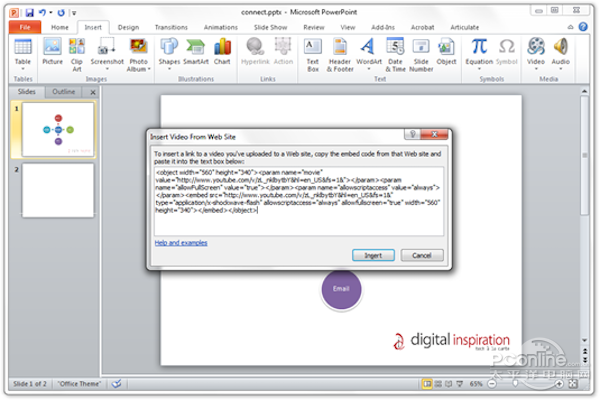
Task: Click Cancel in the video dialog
Action: tap(422, 255)
